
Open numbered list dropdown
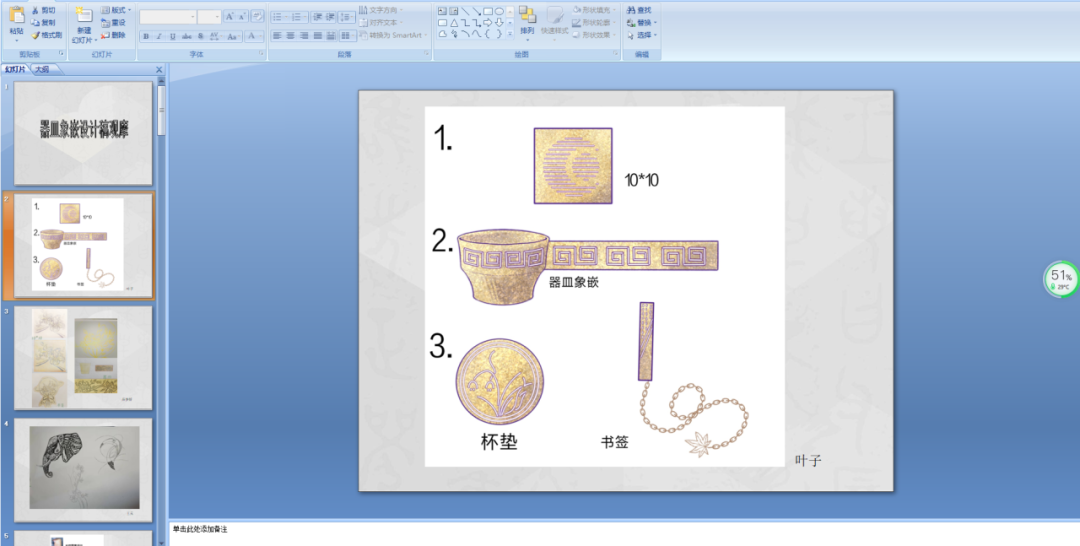click(300, 17)
